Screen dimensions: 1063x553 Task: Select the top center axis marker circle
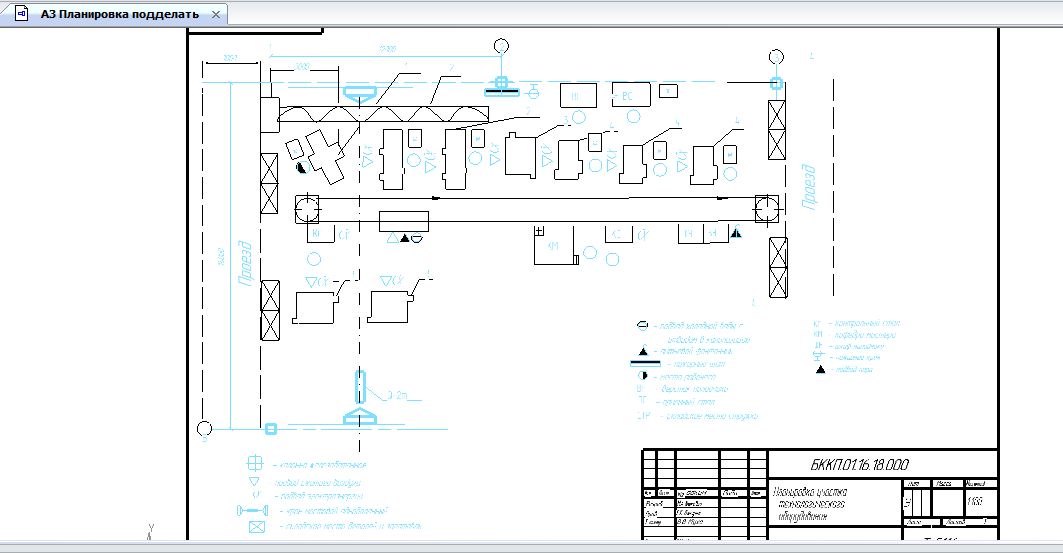pyautogui.click(x=501, y=46)
